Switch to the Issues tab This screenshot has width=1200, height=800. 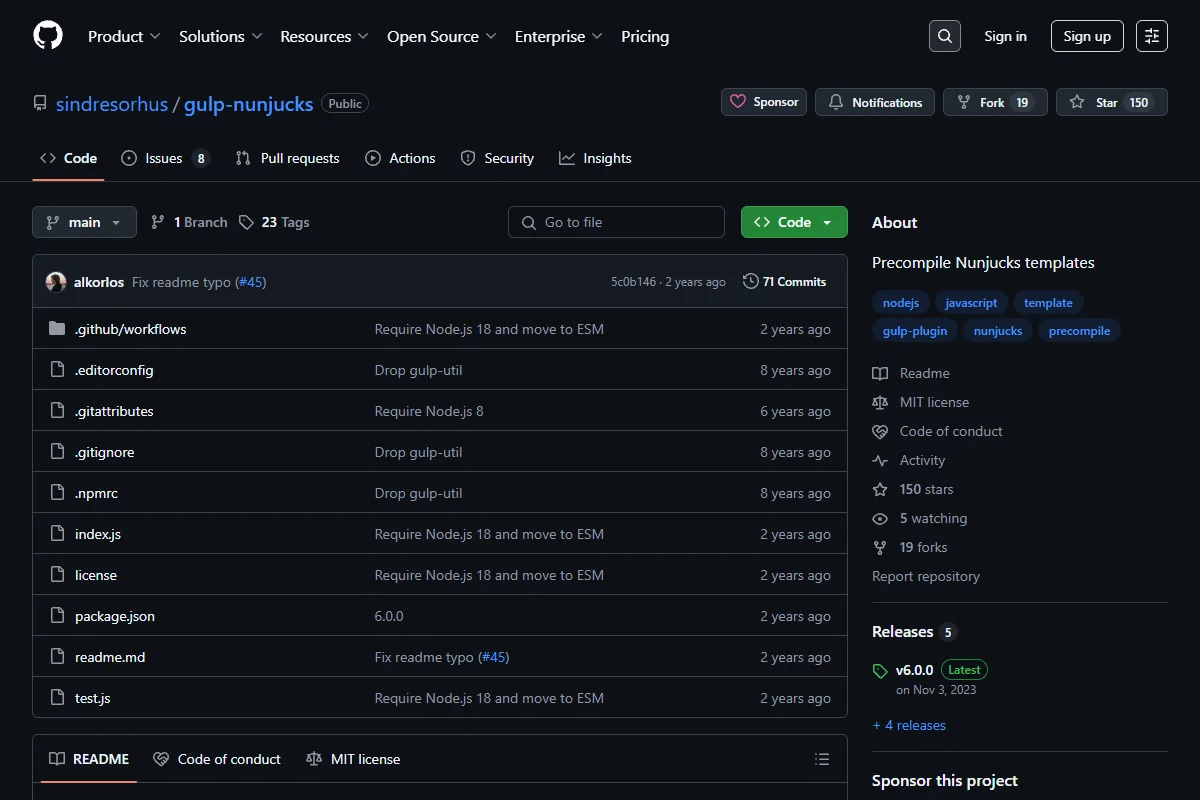pos(165,158)
